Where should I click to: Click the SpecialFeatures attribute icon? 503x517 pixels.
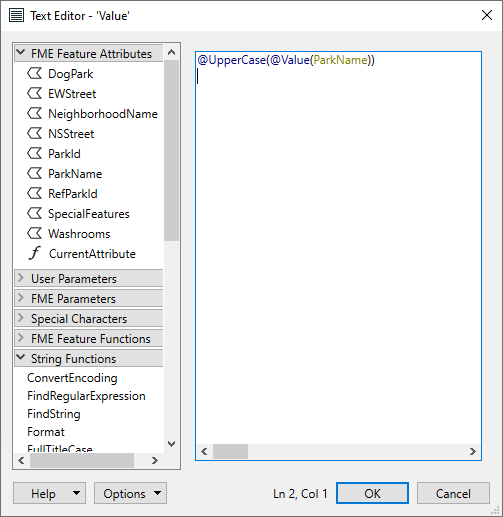(x=35, y=213)
